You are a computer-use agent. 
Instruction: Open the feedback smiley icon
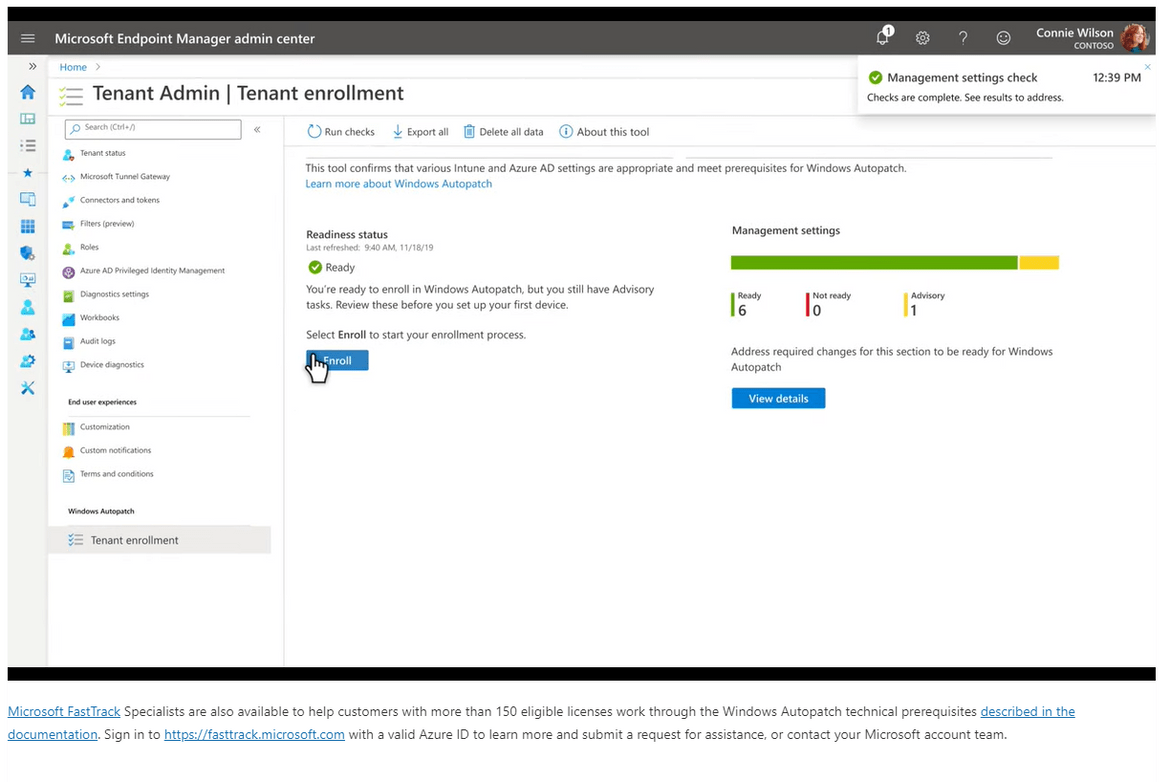click(x=1004, y=38)
